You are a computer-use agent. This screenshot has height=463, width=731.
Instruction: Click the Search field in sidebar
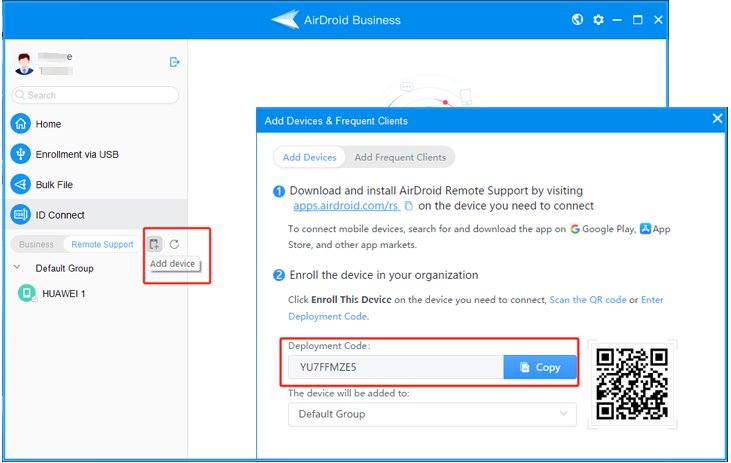[95, 95]
